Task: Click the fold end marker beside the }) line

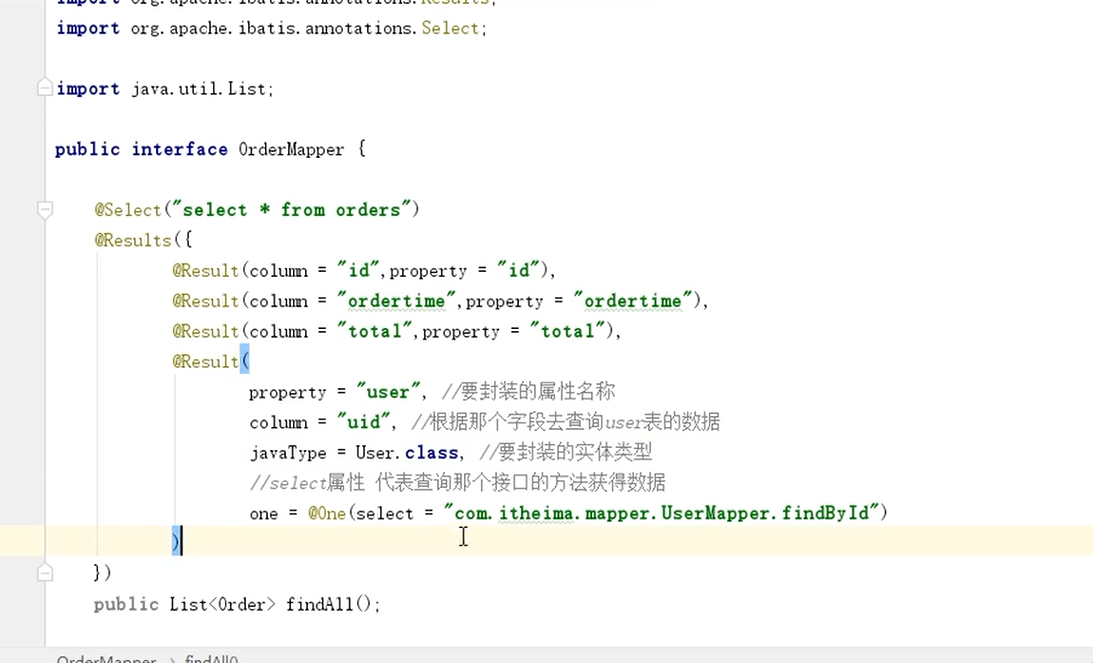Action: (x=45, y=572)
